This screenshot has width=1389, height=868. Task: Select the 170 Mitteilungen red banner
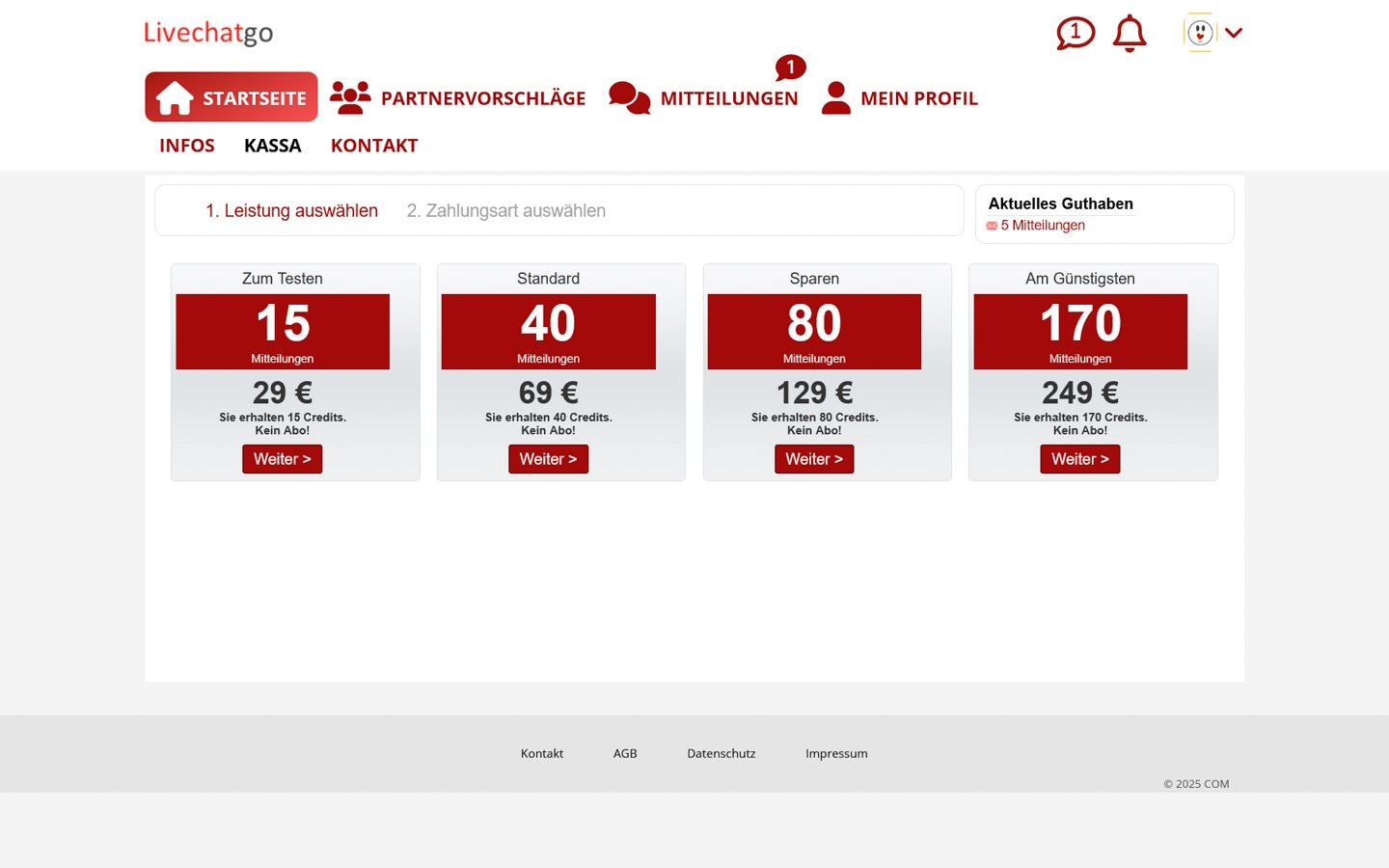pyautogui.click(x=1080, y=332)
